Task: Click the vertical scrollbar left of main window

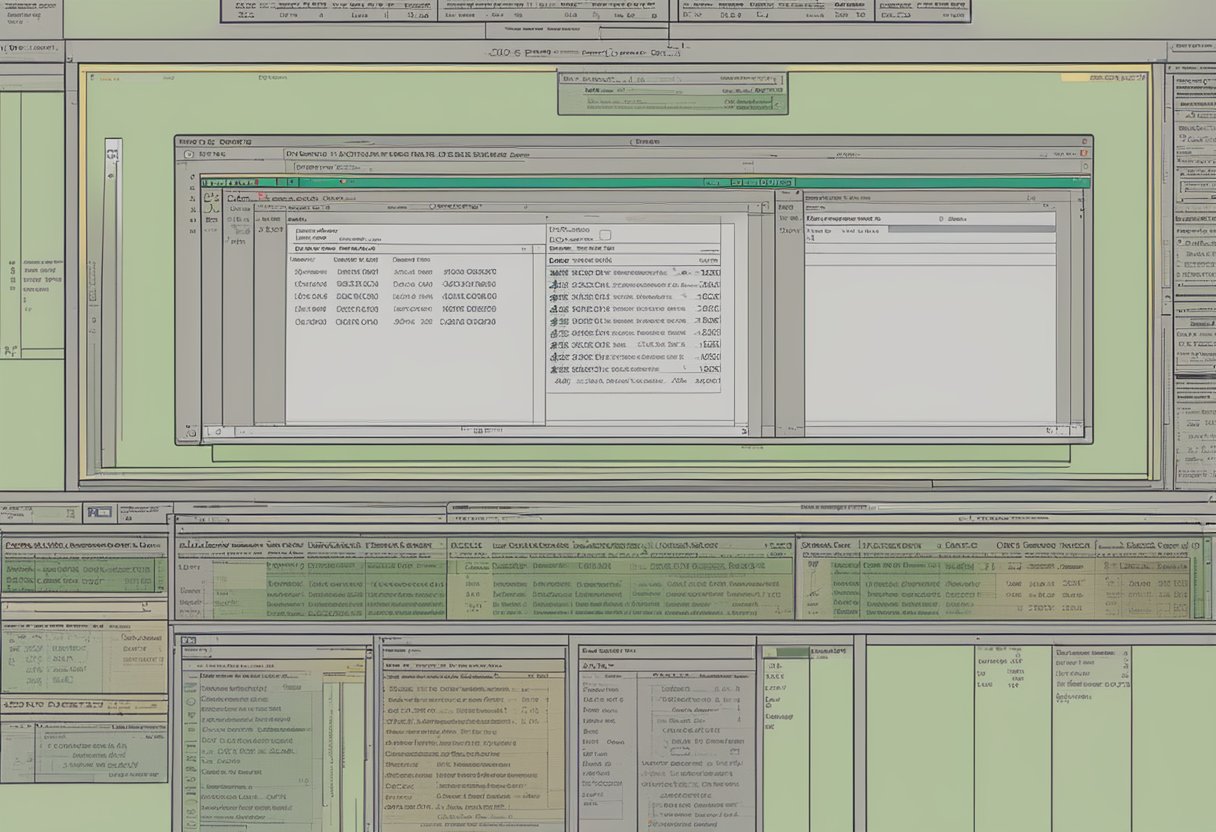Action: pos(112,300)
